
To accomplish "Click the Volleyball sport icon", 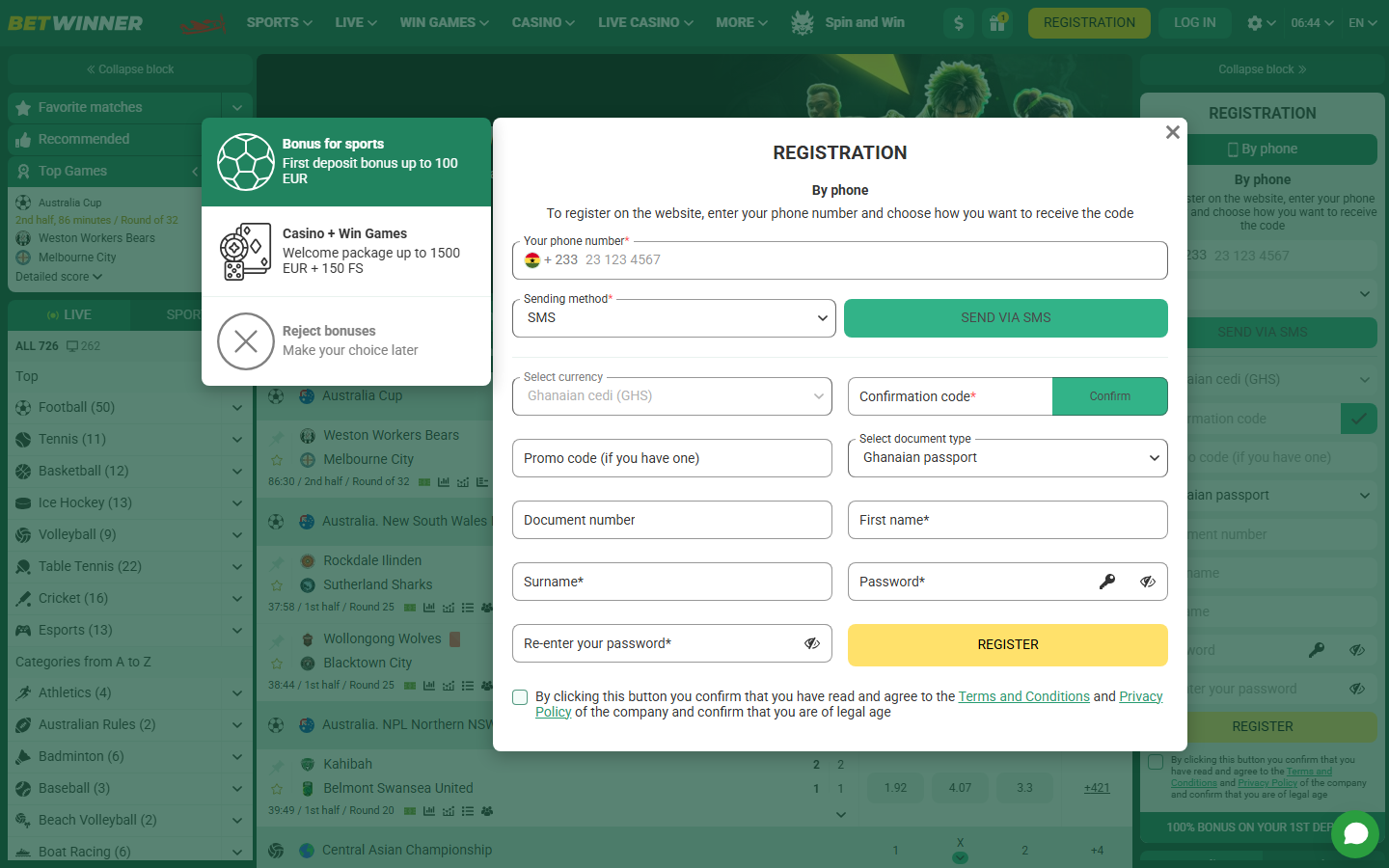I will click(x=23, y=535).
